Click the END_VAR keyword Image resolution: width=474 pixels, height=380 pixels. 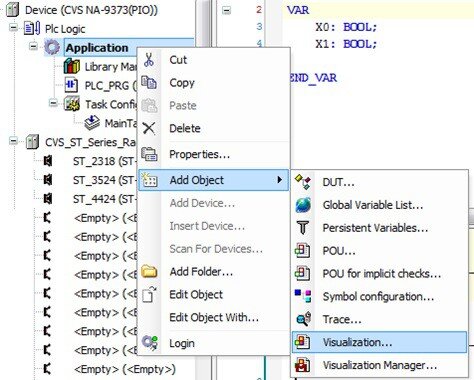[313, 78]
